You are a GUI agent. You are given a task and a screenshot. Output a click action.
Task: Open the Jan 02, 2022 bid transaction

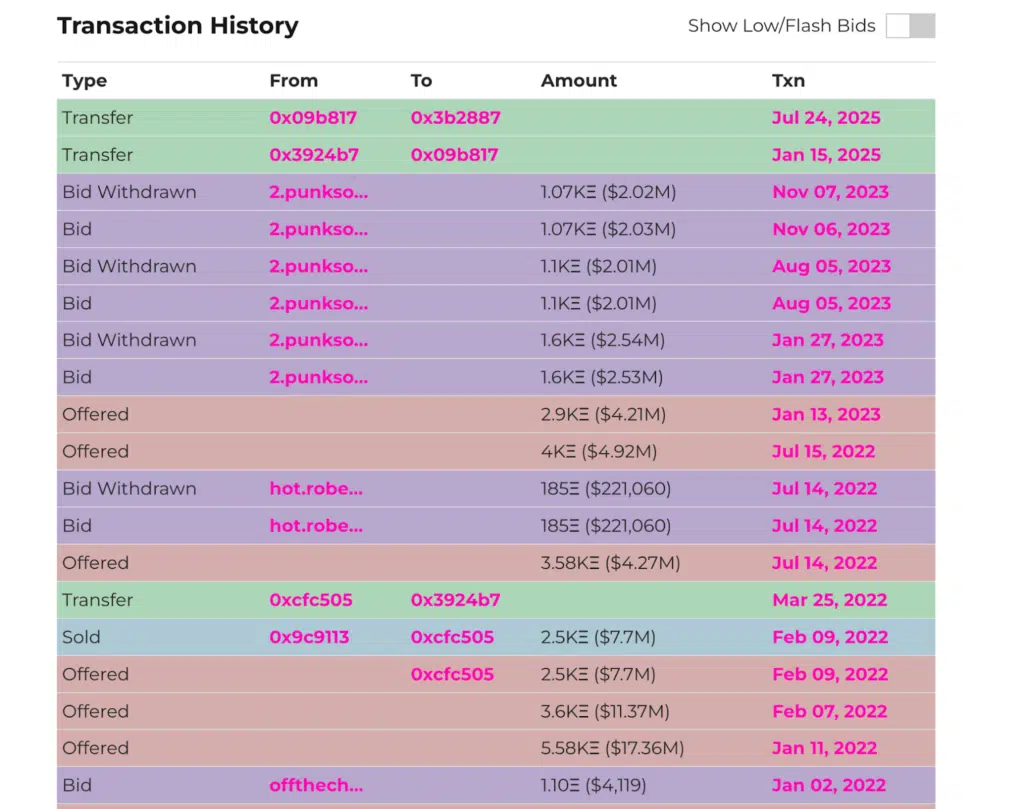pyautogui.click(x=829, y=785)
